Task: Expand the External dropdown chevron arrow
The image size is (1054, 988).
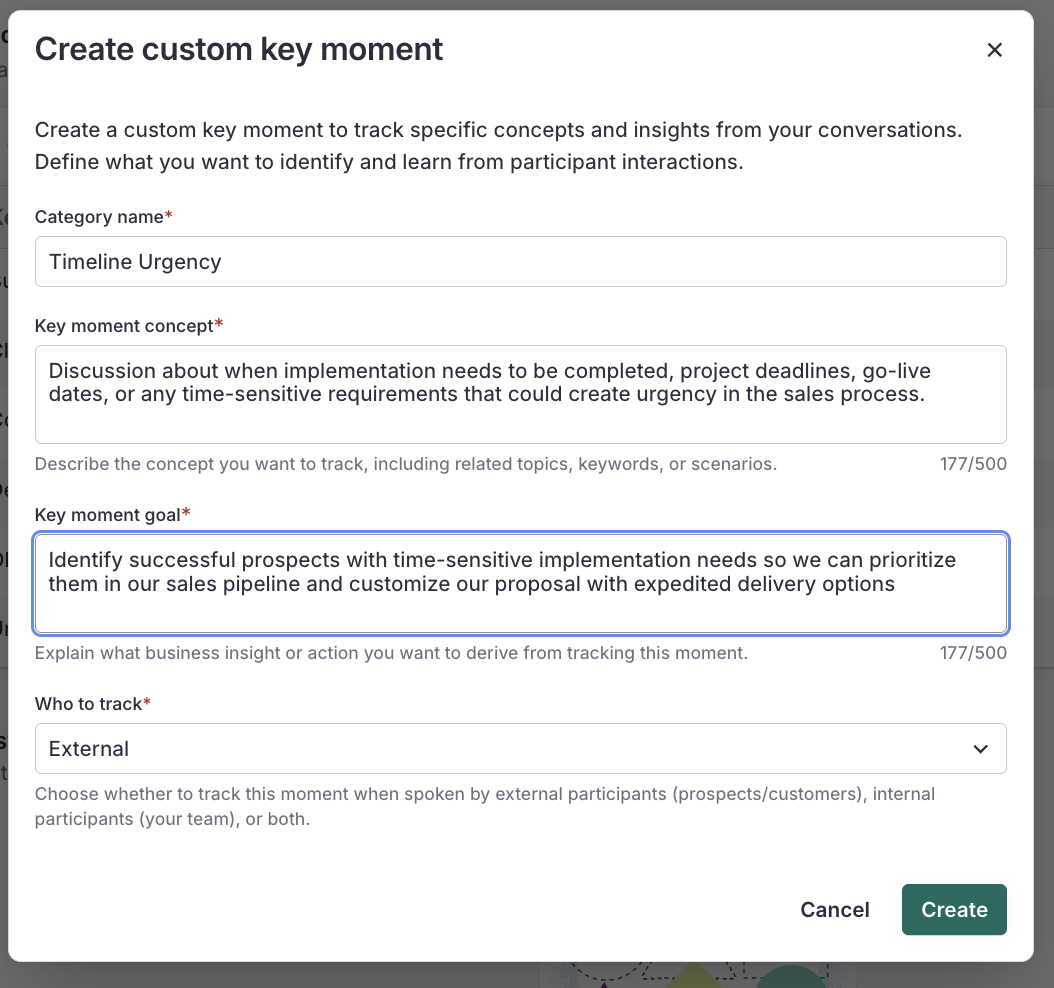Action: (981, 749)
